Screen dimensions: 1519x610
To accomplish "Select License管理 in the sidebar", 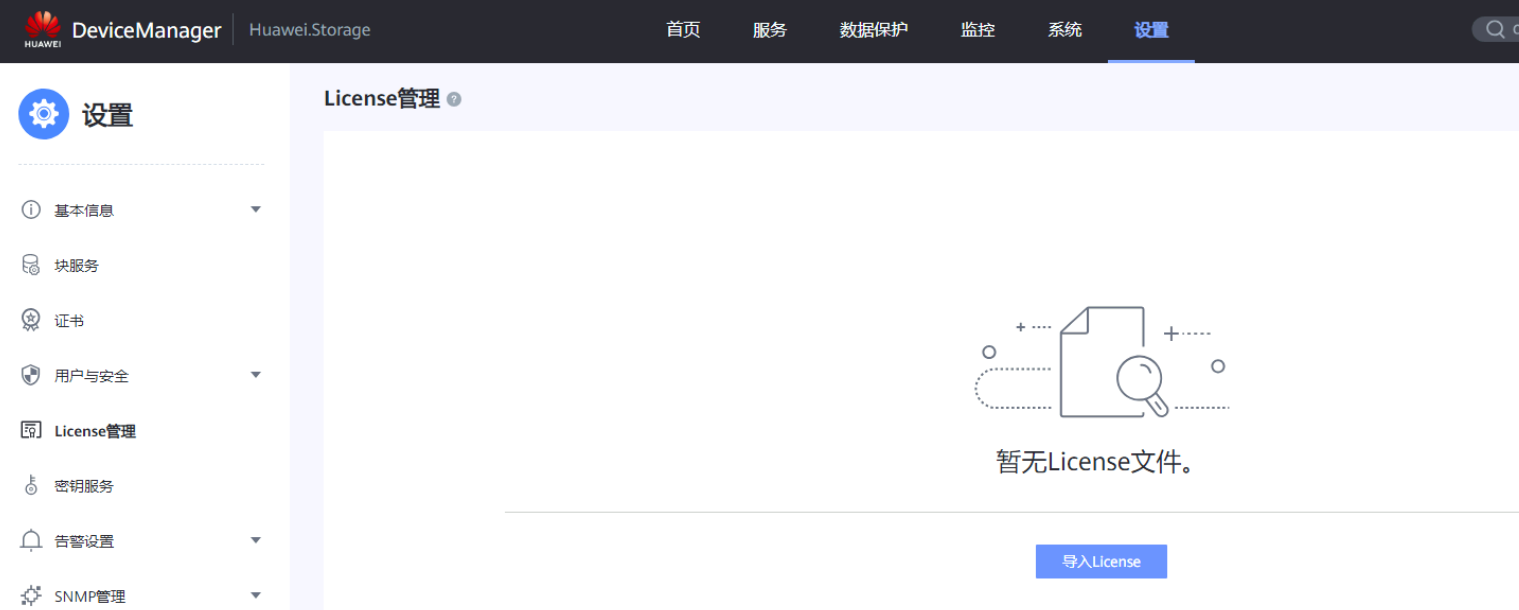I will click(x=95, y=431).
